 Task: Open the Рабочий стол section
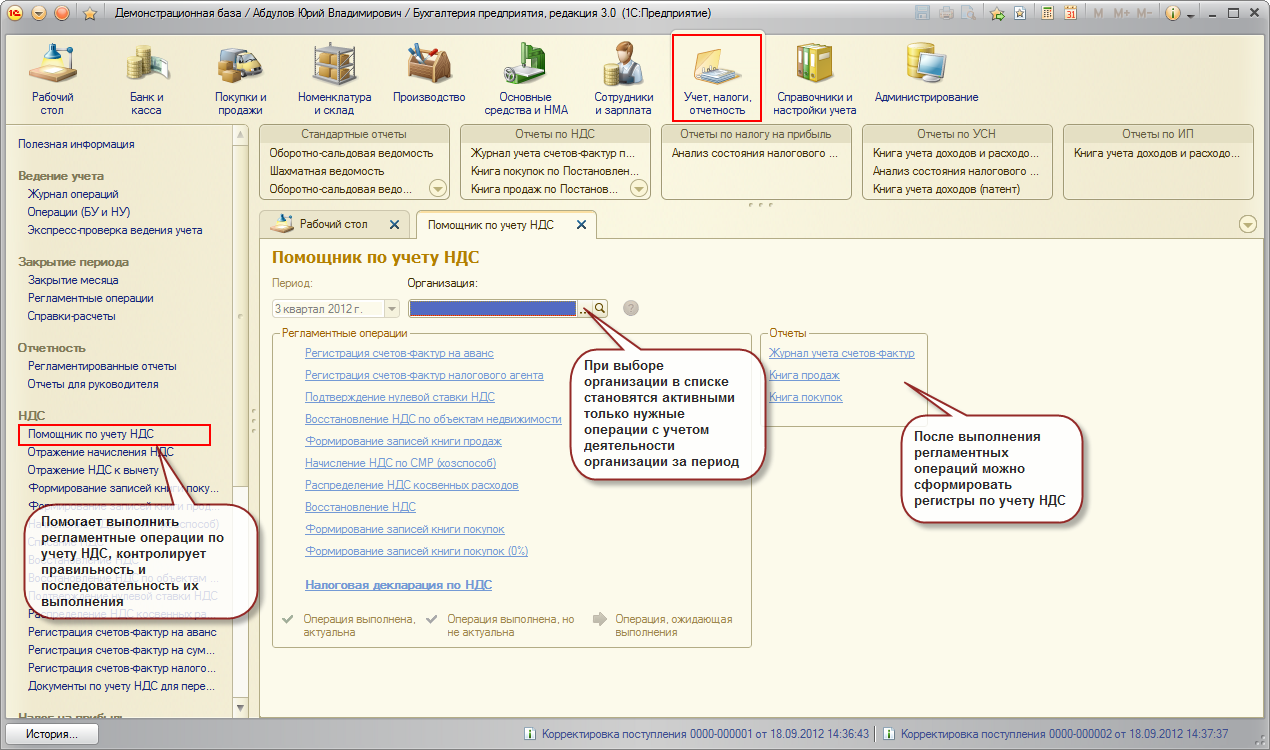pos(52,80)
